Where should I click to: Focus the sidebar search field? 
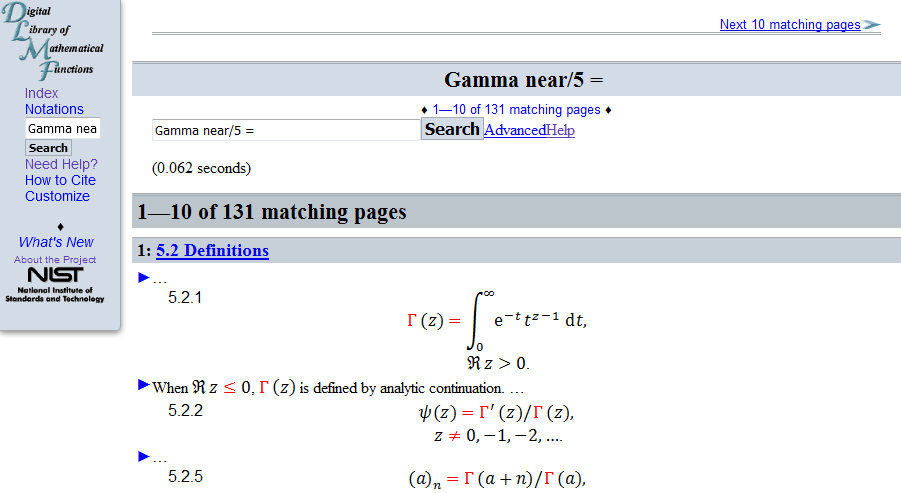(x=63, y=128)
